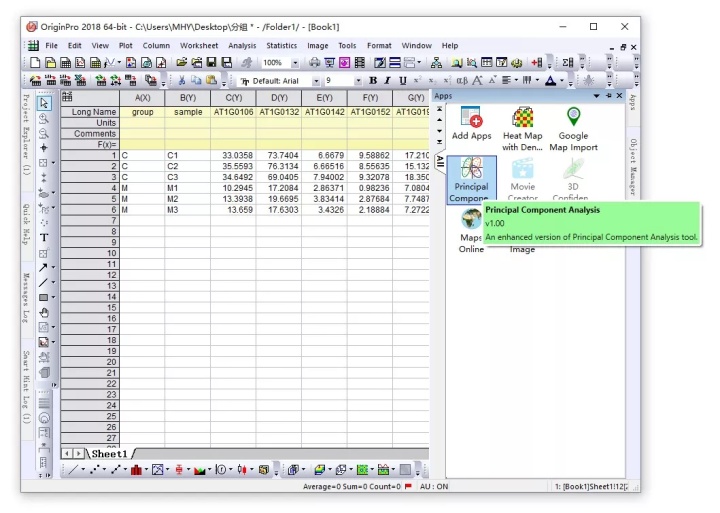Viewport: 720px width, 513px height.
Task: Click the Paste clipboard icon
Action: click(x=211, y=81)
